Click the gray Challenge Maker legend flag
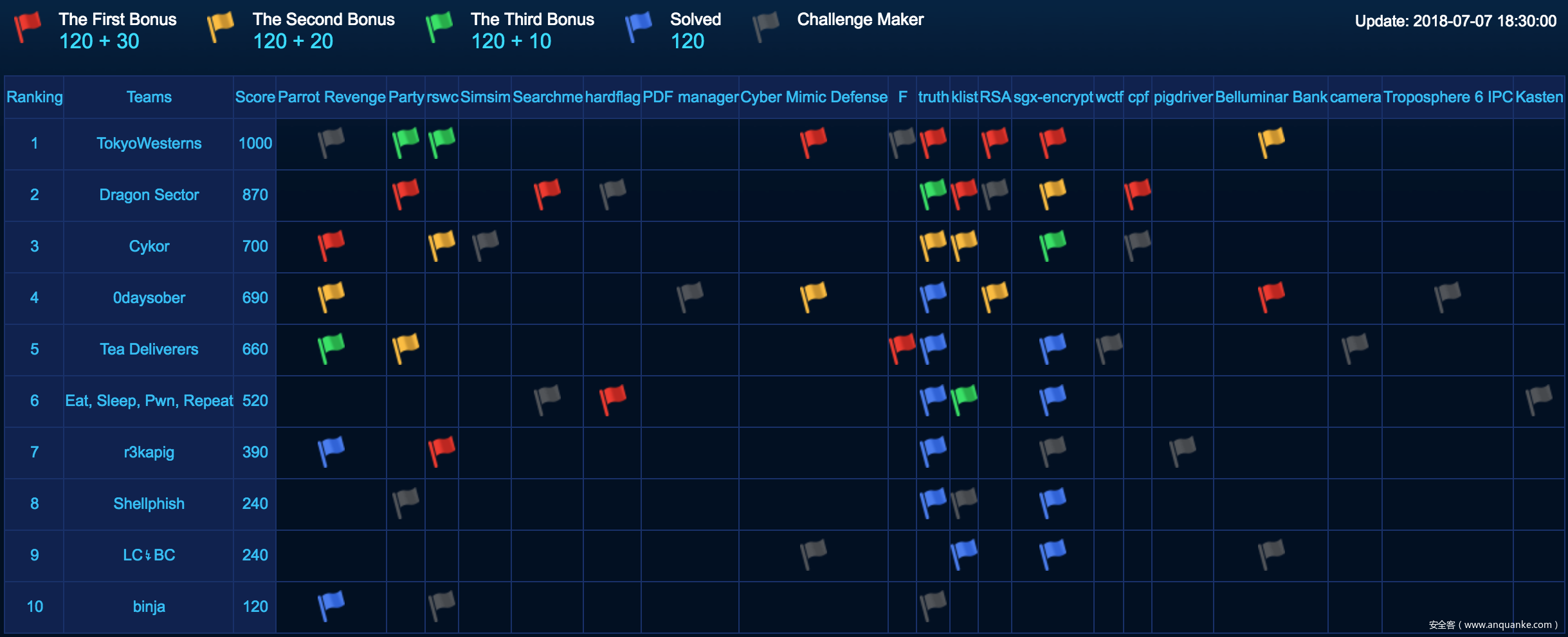This screenshot has width=1568, height=637. coord(766,28)
